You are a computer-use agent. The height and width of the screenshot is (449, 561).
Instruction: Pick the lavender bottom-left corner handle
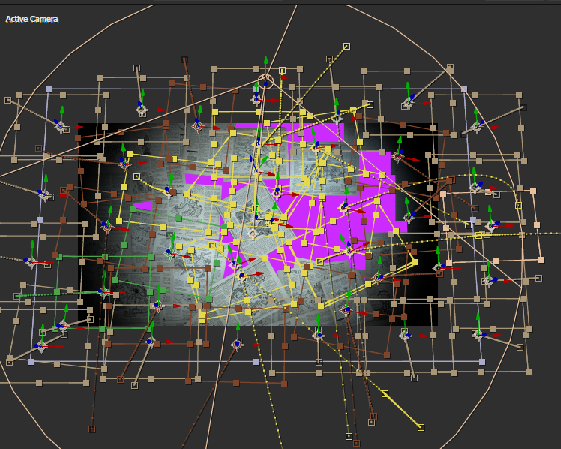coord(31,362)
